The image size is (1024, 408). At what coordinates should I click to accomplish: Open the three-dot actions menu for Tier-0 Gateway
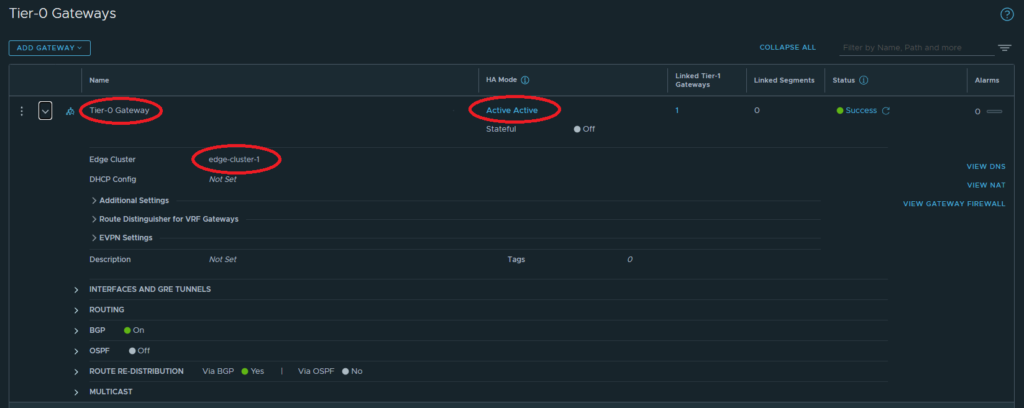(22, 111)
